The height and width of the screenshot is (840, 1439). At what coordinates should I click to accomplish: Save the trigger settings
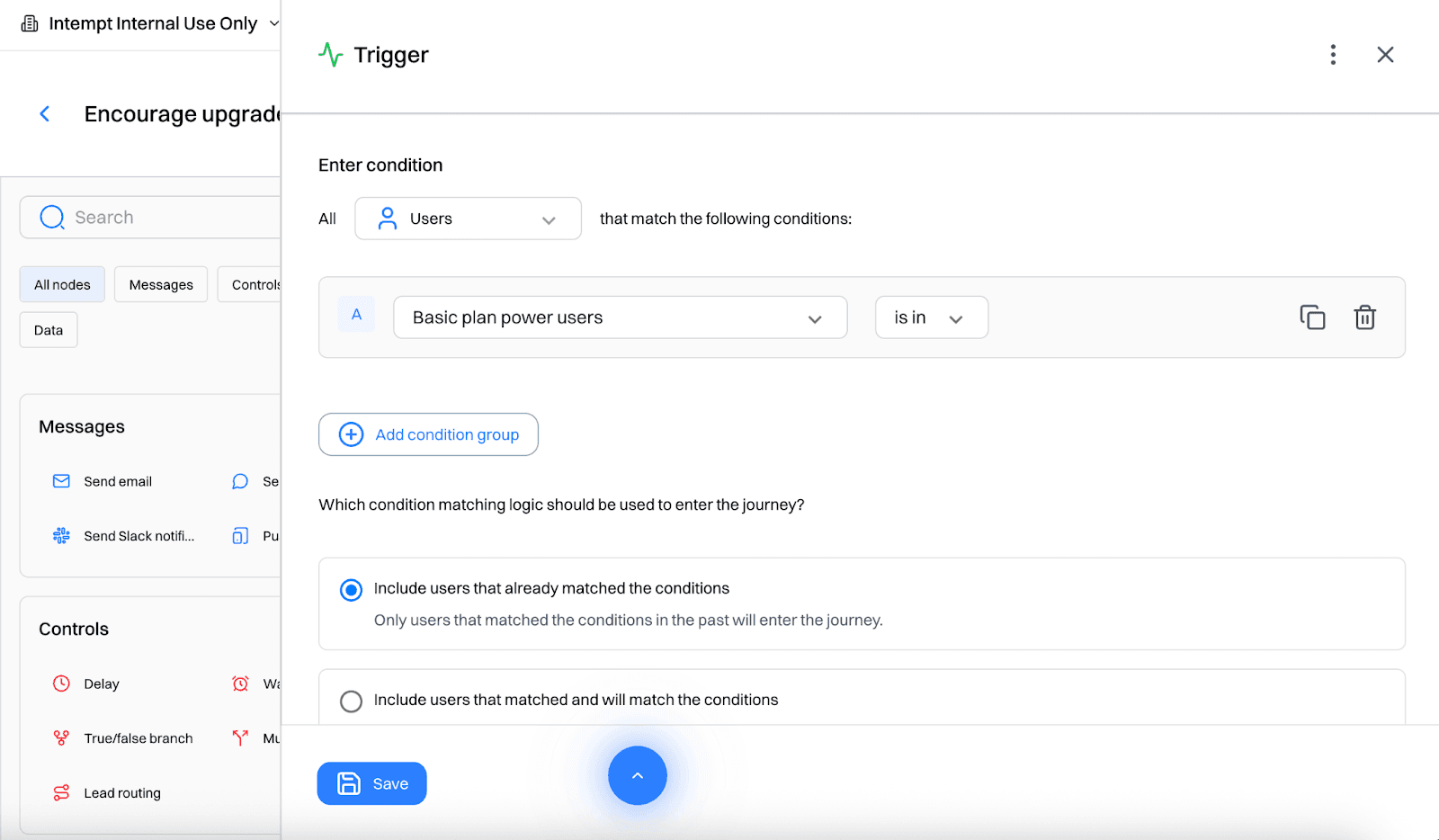[x=371, y=784]
